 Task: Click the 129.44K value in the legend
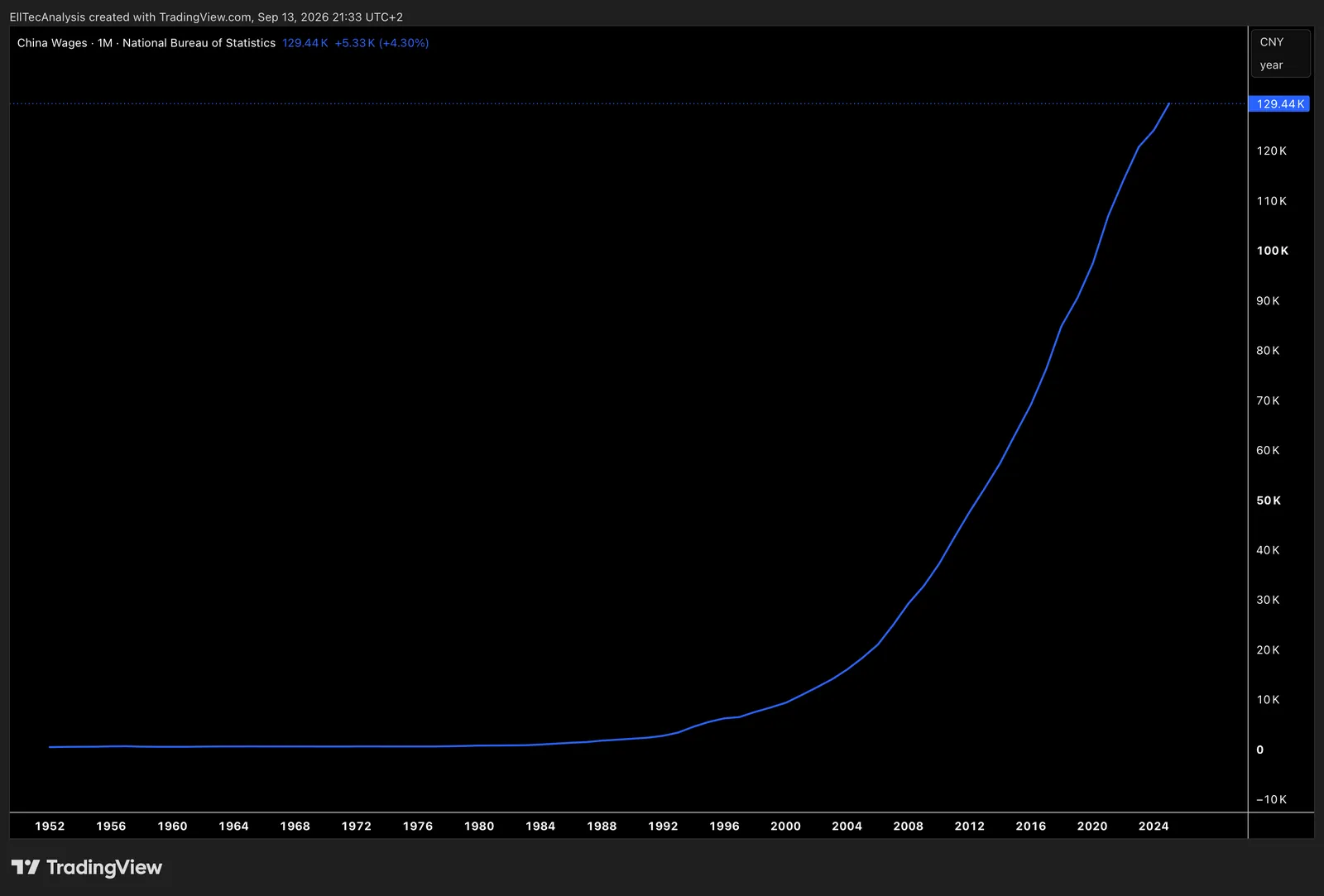click(x=305, y=43)
